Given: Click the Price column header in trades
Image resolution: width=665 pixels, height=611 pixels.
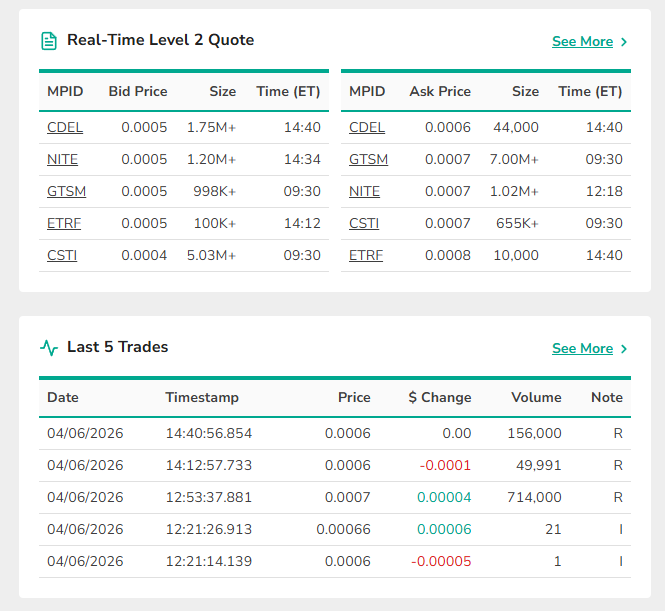Looking at the screenshot, I should tap(354, 397).
